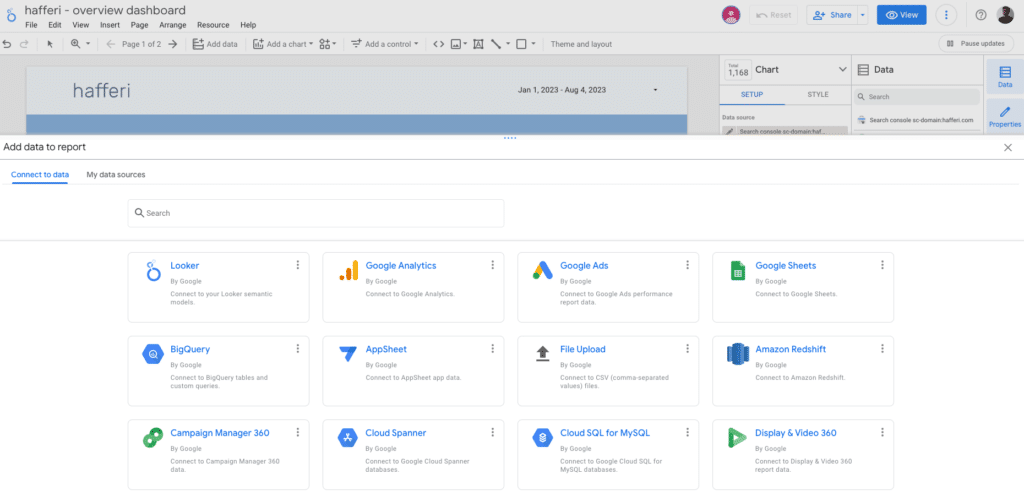Open the File menu
The width and height of the screenshot is (1024, 496).
pos(31,25)
